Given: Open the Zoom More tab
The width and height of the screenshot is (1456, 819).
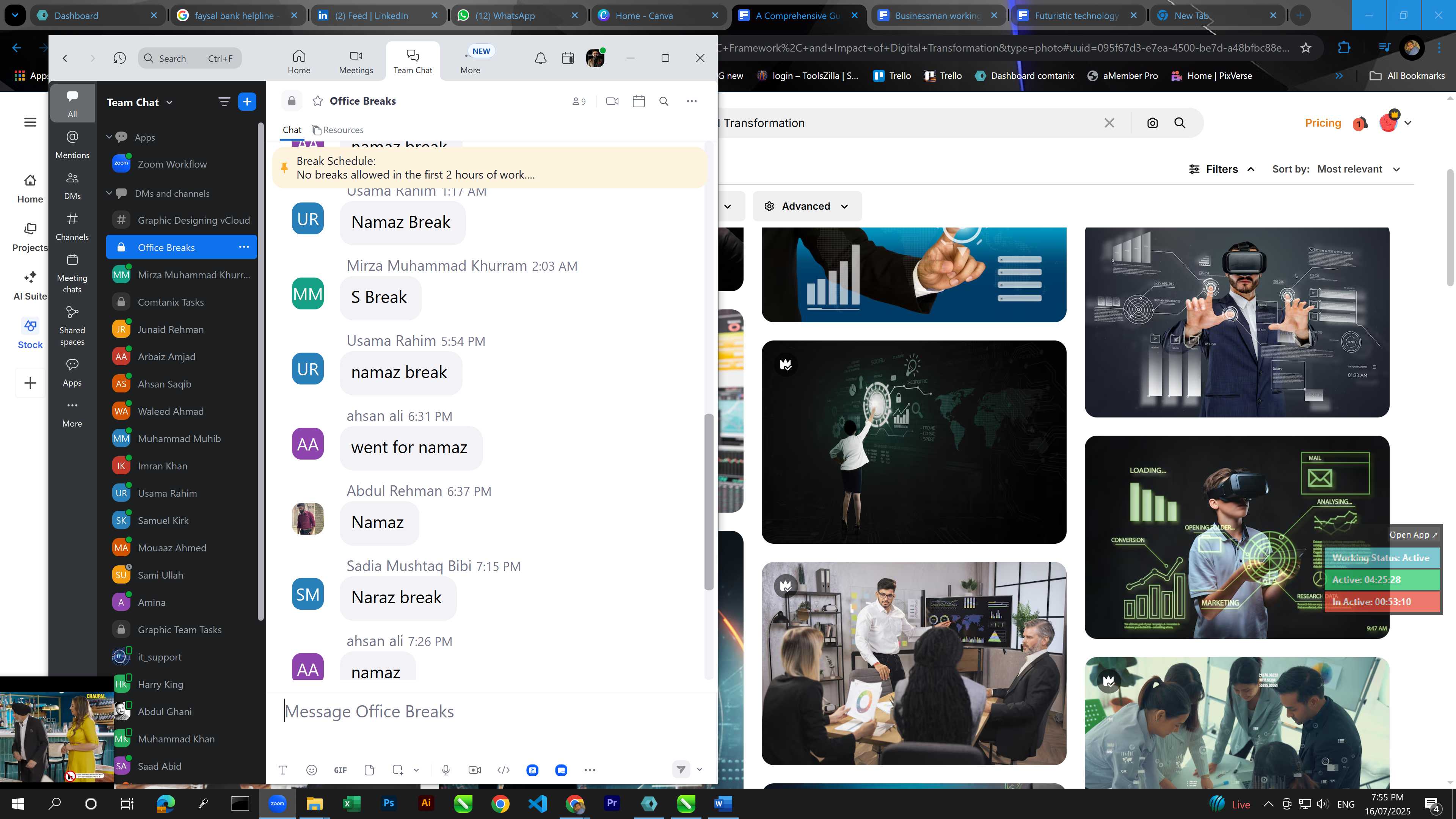Looking at the screenshot, I should [x=470, y=61].
